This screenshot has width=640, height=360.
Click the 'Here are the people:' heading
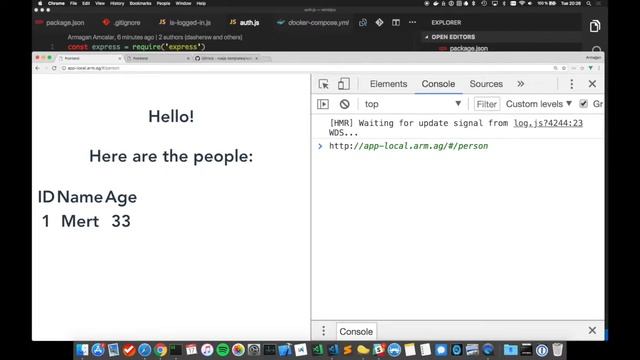(x=171, y=156)
